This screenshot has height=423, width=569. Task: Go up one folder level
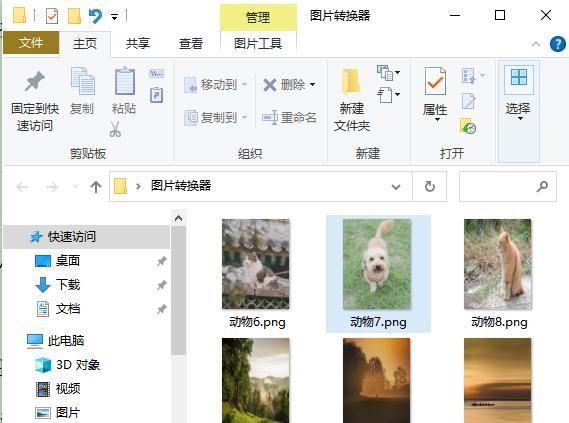click(96, 187)
